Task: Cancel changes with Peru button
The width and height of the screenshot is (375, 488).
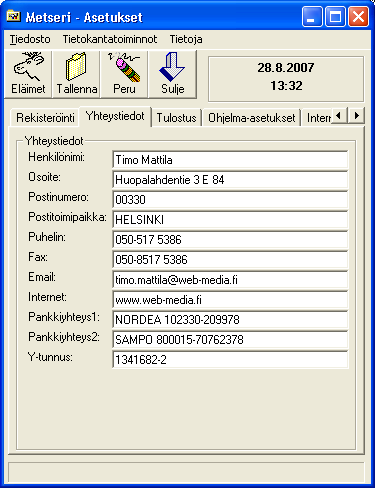Action: (x=124, y=74)
